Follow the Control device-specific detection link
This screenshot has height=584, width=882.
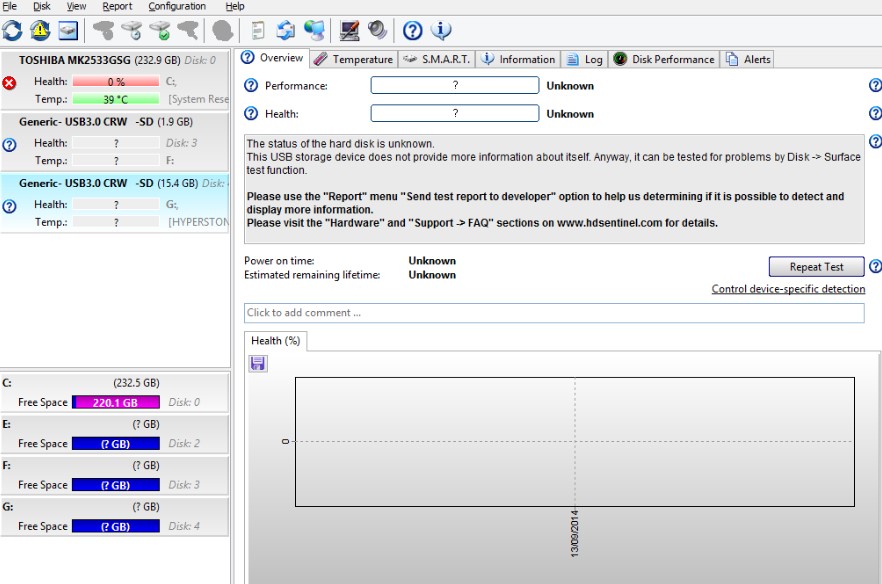point(788,289)
